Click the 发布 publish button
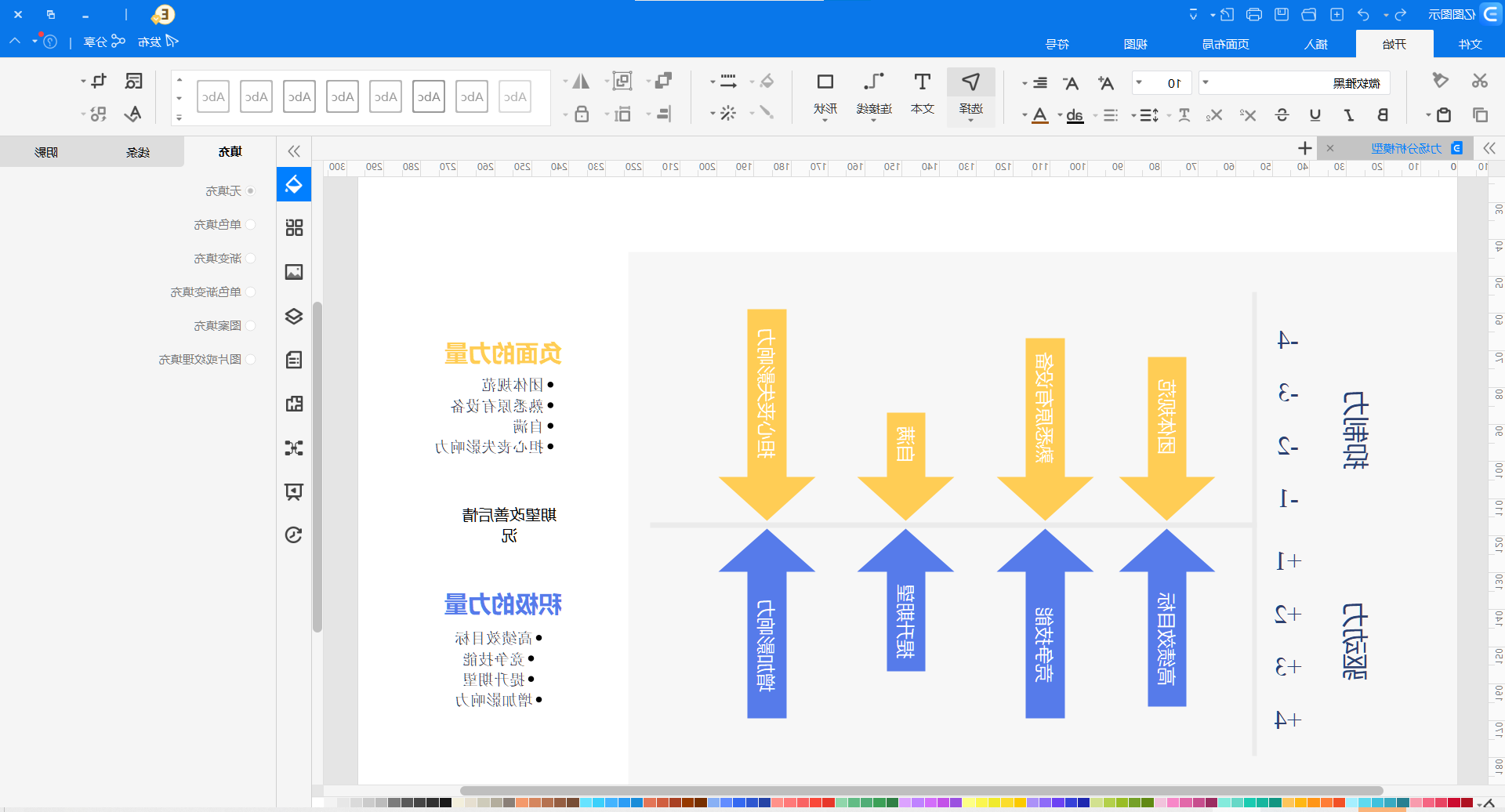 [x=158, y=42]
